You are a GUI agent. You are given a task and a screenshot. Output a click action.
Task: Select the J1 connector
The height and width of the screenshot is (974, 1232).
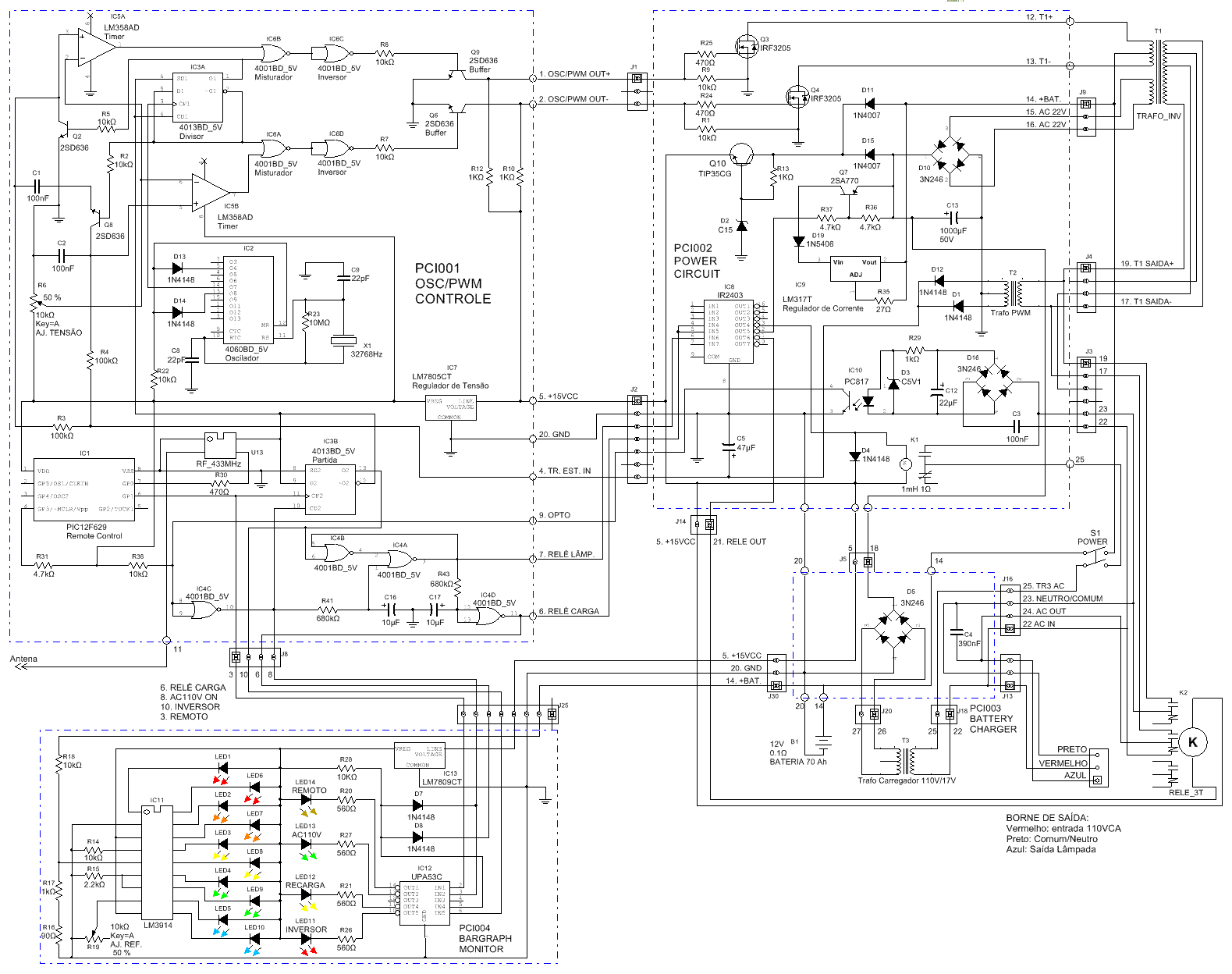coord(637,91)
